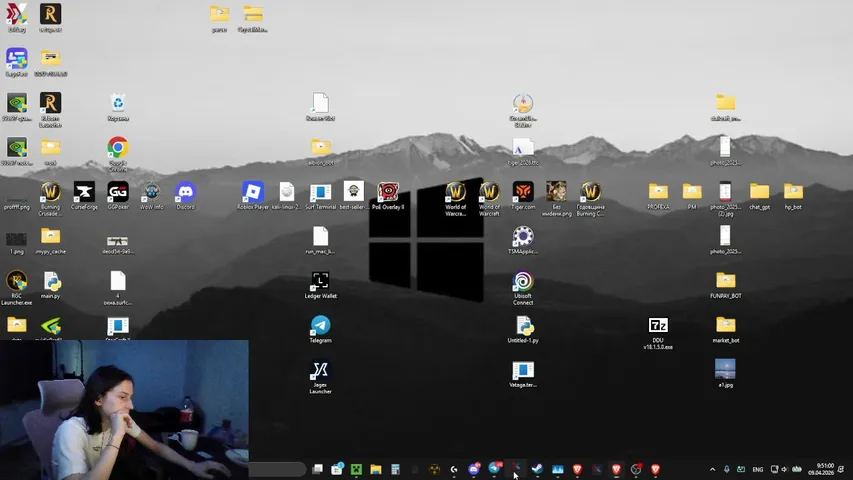Switch to Discord in the taskbar
The image size is (853, 480).
point(474,469)
